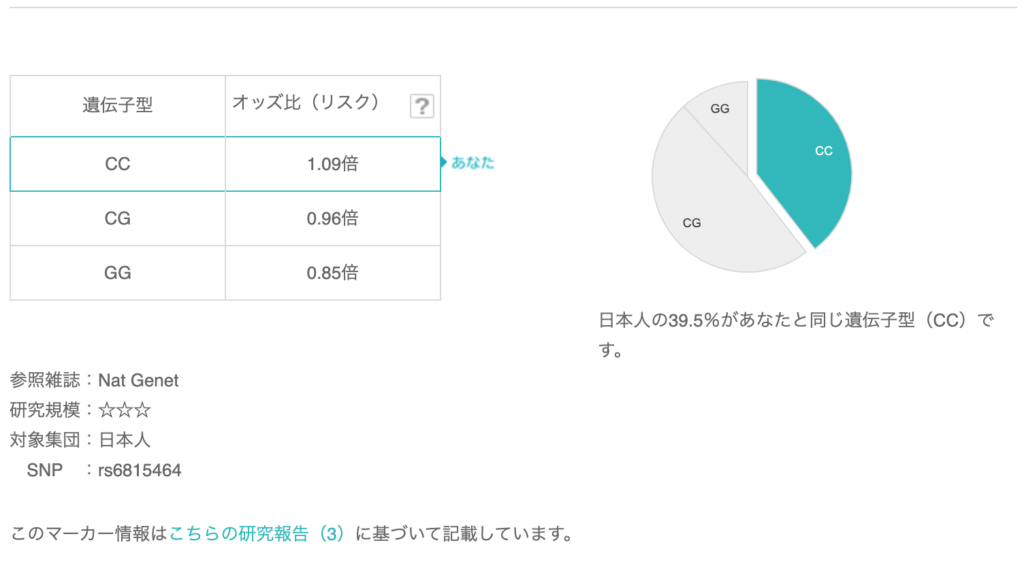
Task: Select the GG genotype row cell
Action: coord(118,272)
